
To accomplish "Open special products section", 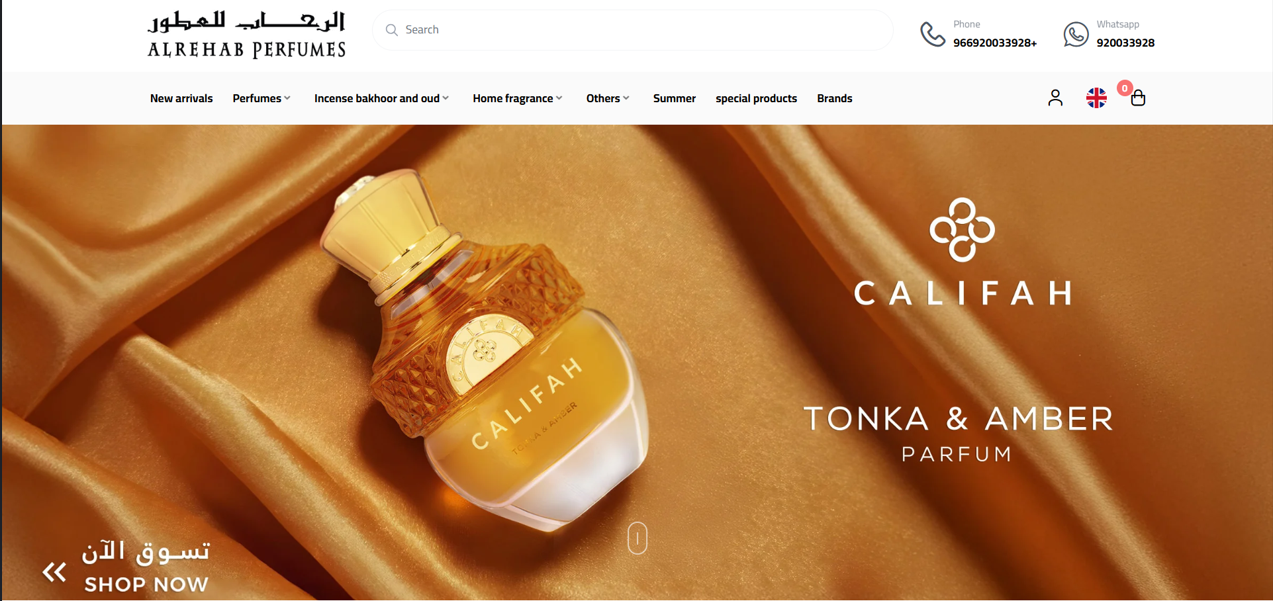I will 756,98.
